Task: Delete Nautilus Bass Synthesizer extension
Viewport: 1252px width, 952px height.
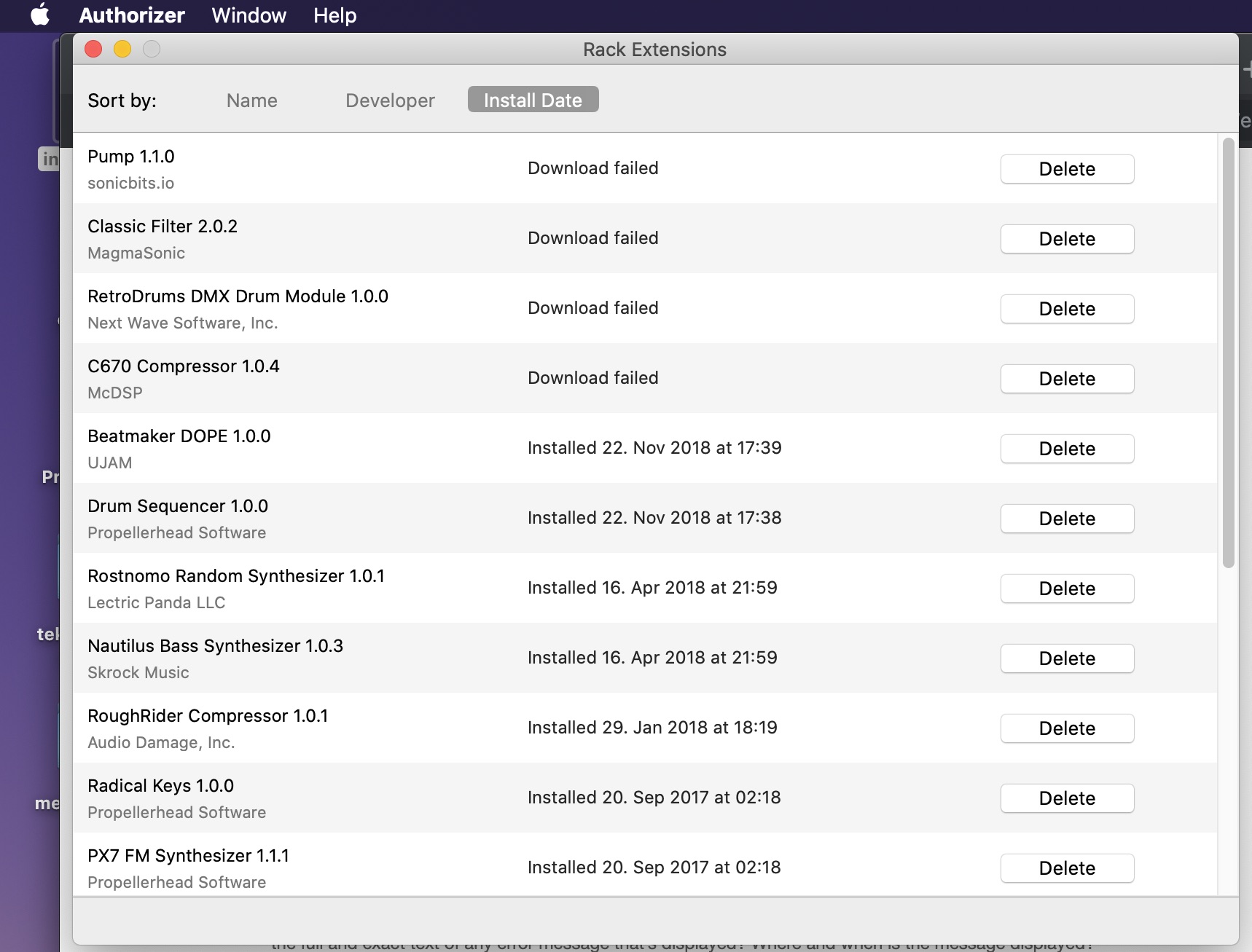Action: click(1067, 658)
